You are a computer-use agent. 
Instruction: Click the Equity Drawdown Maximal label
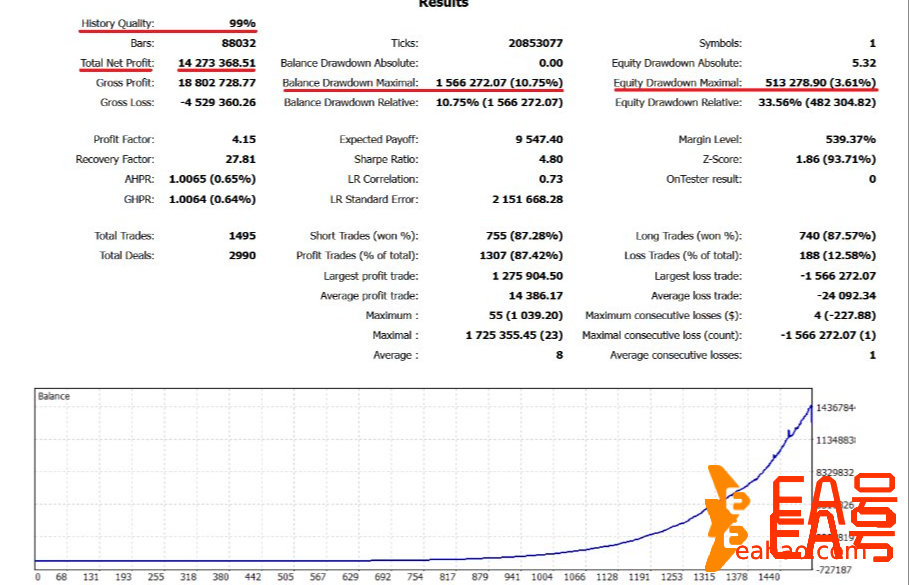pos(679,83)
